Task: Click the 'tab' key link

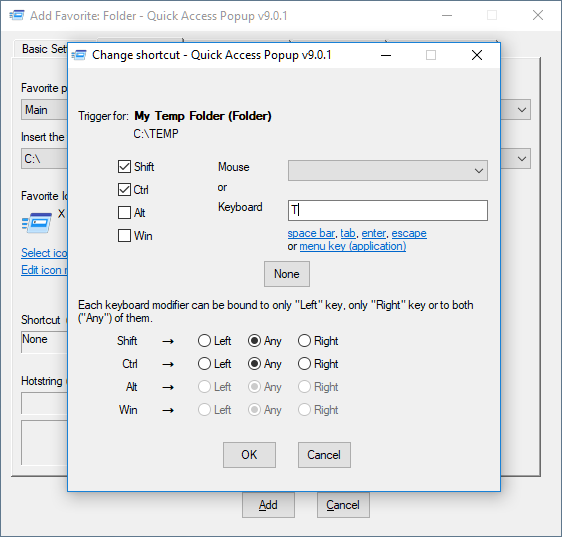Action: point(348,233)
